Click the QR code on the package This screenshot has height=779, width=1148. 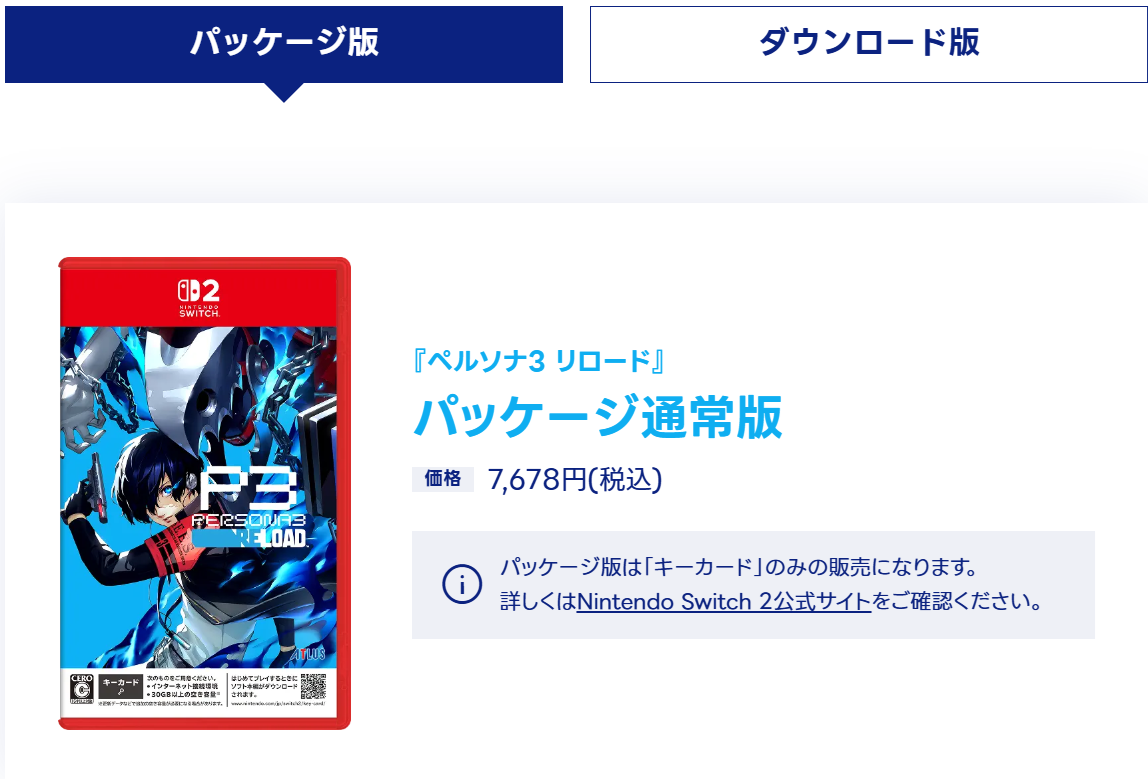[313, 686]
